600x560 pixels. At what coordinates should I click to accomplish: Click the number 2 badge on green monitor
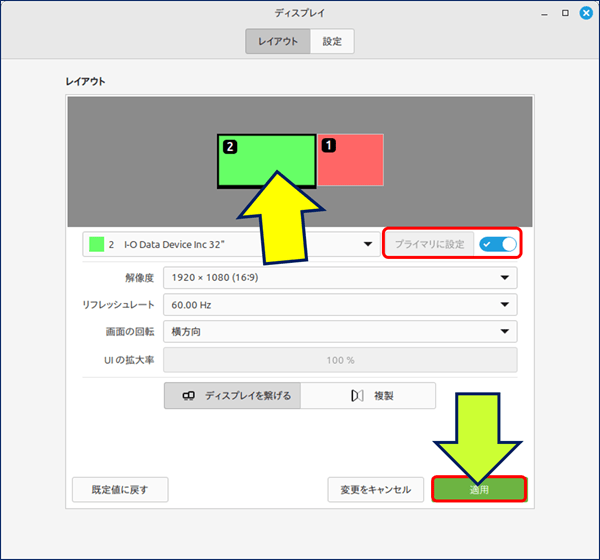(x=230, y=147)
